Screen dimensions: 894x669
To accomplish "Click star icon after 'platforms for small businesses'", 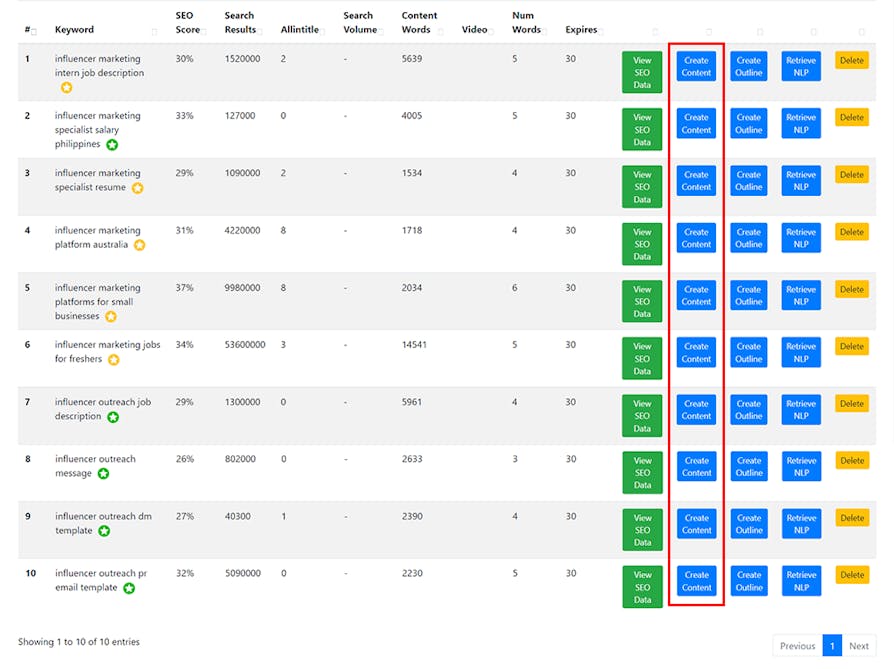I will (111, 317).
